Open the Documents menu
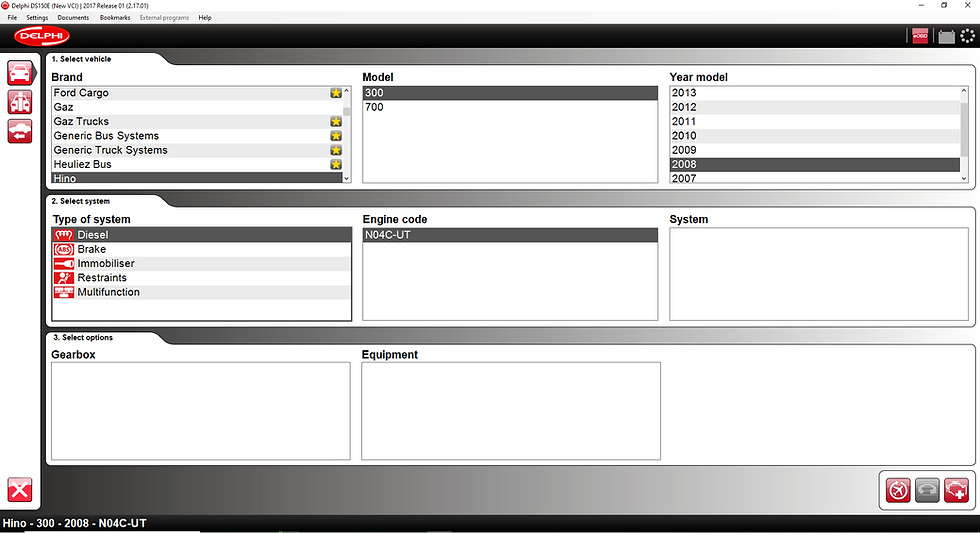The width and height of the screenshot is (980, 533). point(73,17)
